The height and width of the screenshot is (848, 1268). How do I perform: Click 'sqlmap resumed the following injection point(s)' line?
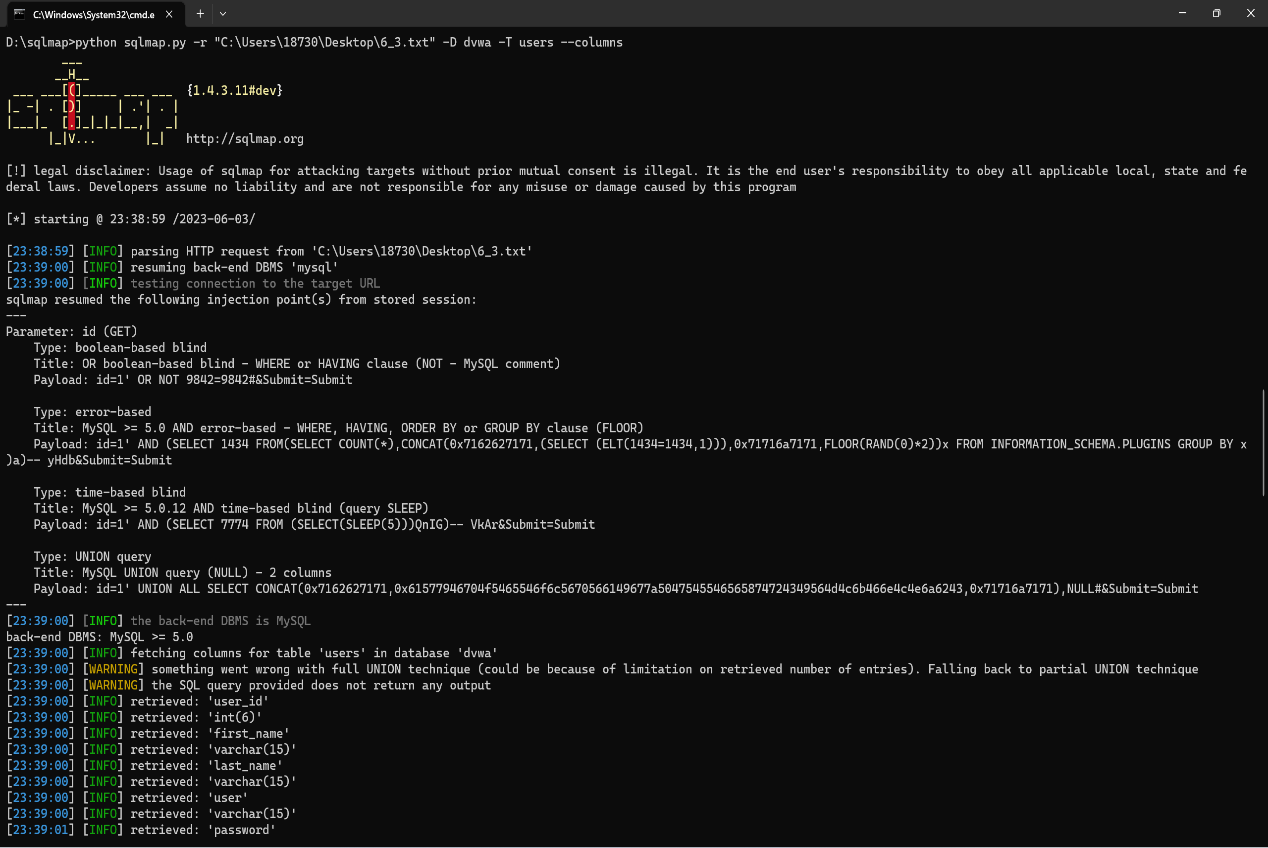tap(241, 300)
